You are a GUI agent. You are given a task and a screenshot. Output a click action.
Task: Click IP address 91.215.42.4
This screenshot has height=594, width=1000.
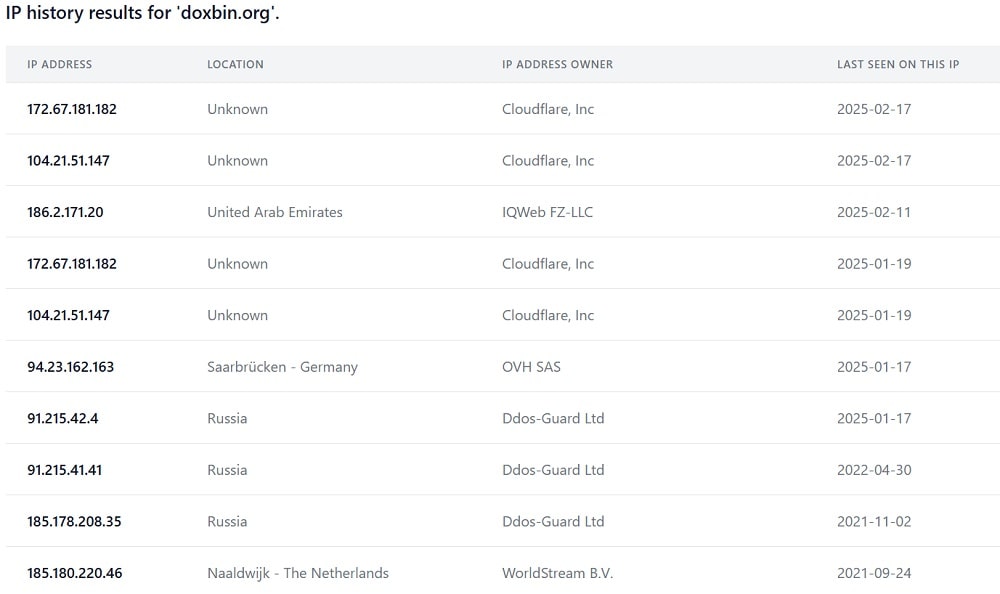(62, 419)
